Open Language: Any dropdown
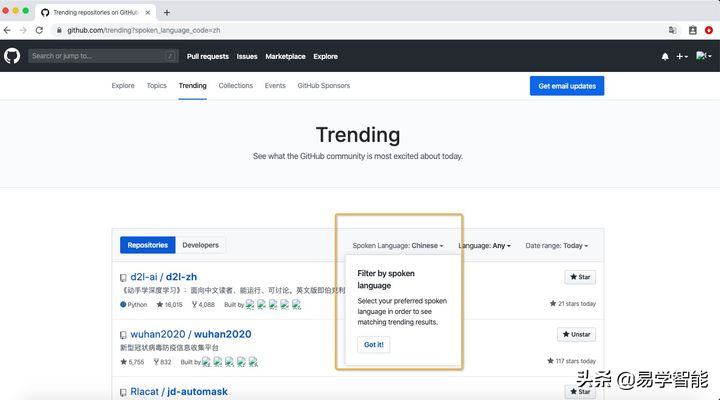Image resolution: width=720 pixels, height=400 pixels. point(484,246)
